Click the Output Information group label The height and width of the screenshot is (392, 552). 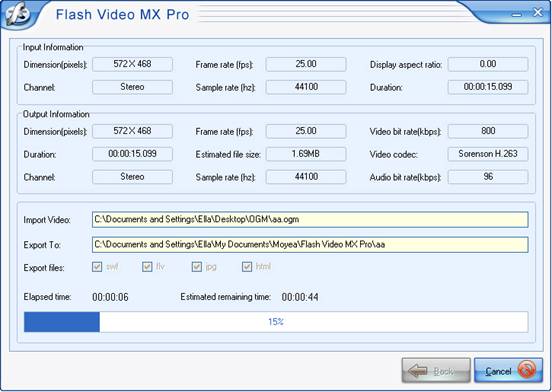click(x=56, y=114)
